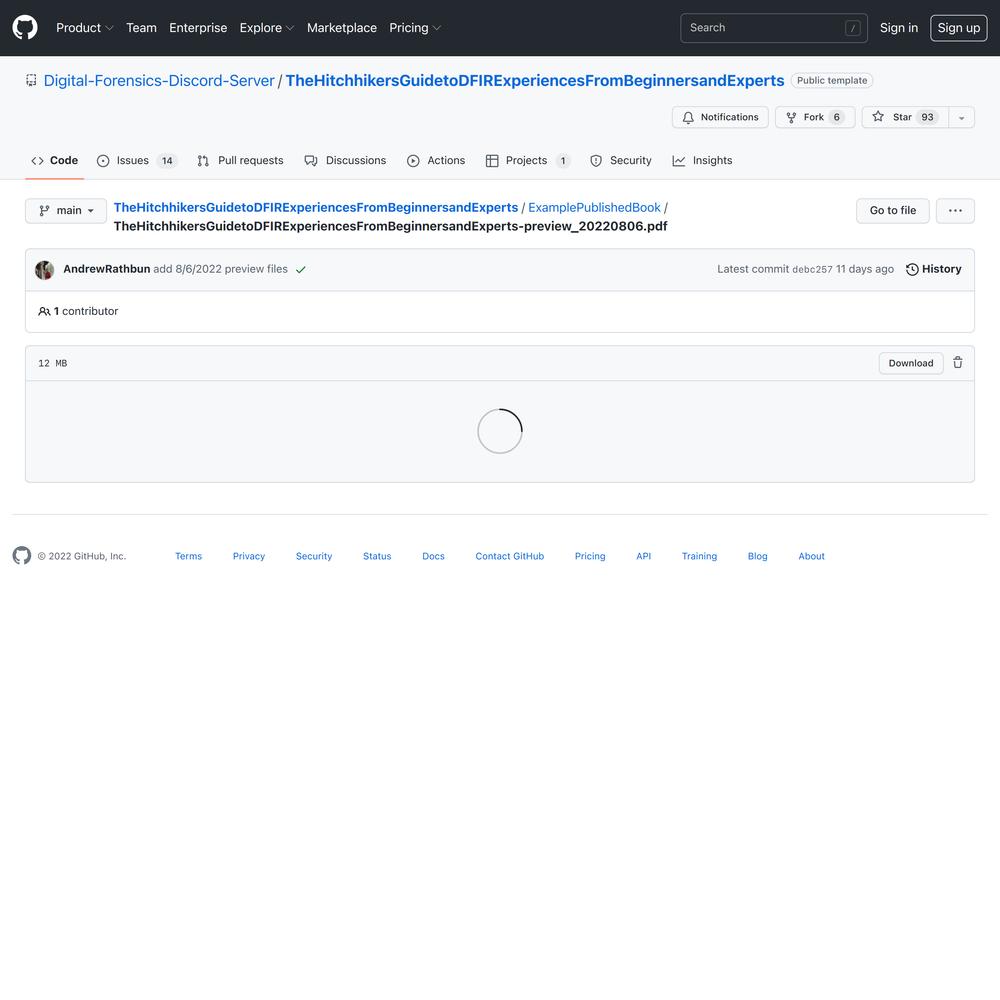Open the Status footer link
Image resolution: width=1000 pixels, height=1000 pixels.
(x=377, y=556)
